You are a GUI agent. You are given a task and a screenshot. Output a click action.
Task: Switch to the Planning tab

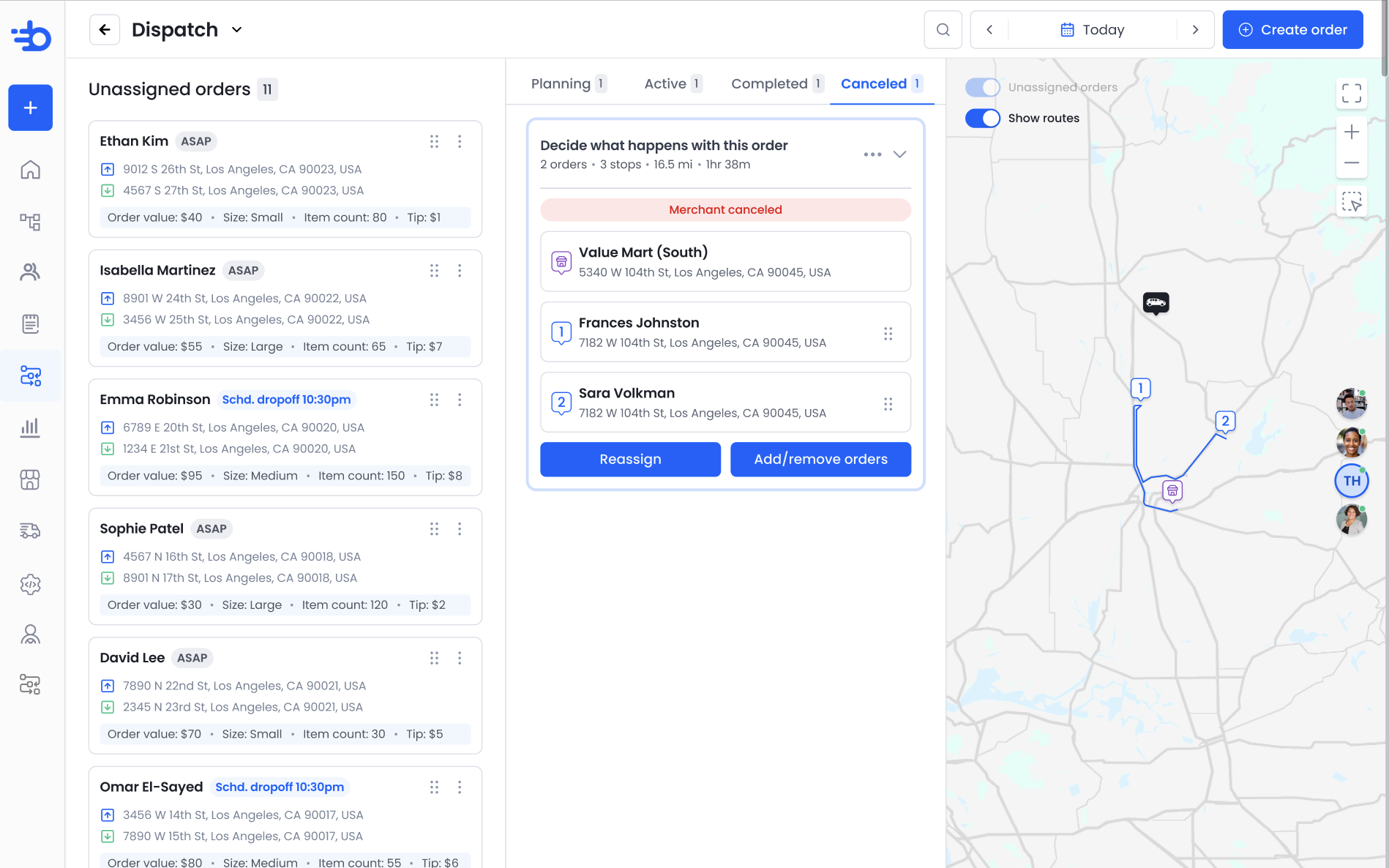(569, 83)
